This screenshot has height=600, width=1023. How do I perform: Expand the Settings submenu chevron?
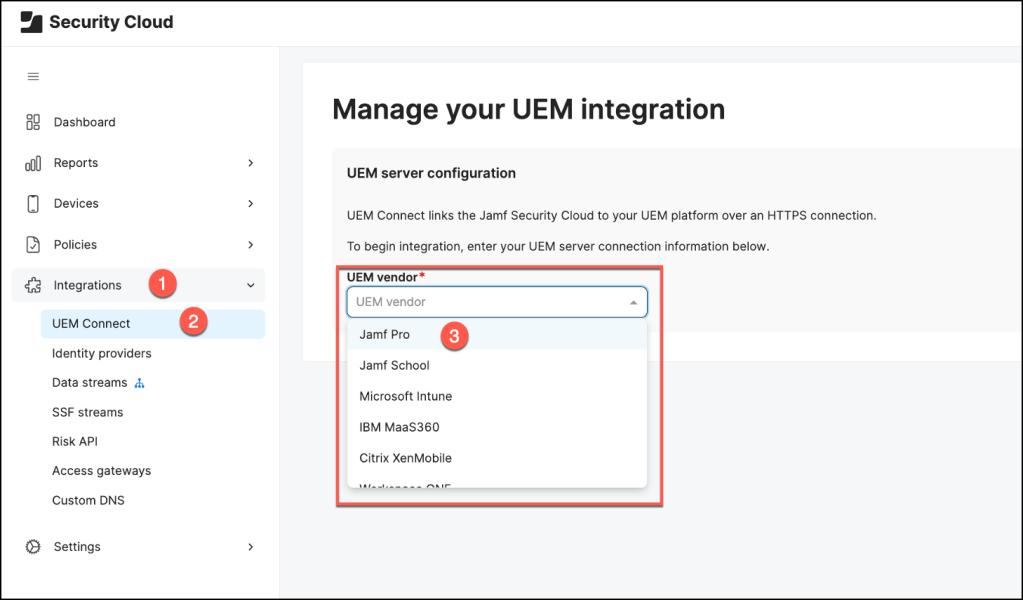coord(250,547)
